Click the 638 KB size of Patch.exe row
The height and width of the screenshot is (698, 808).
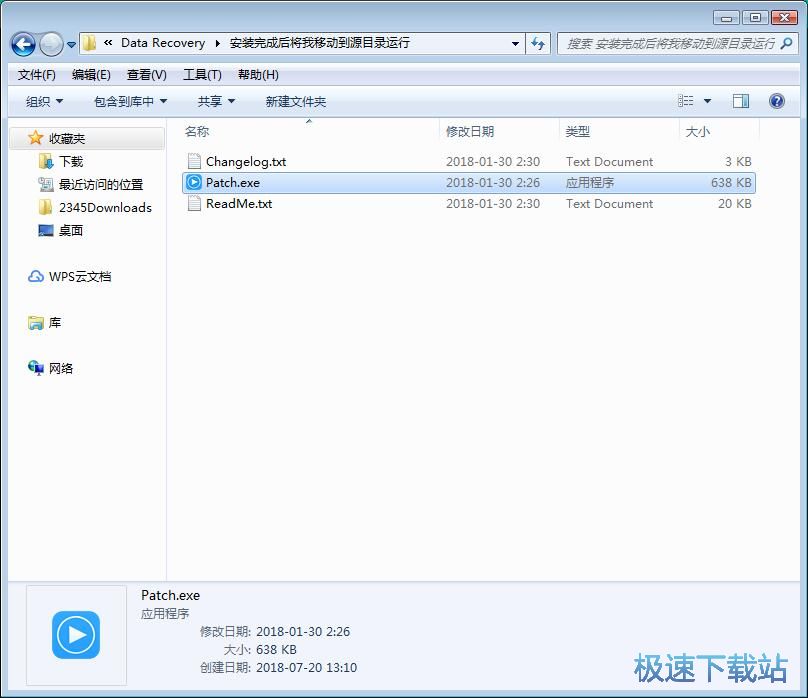[x=731, y=183]
